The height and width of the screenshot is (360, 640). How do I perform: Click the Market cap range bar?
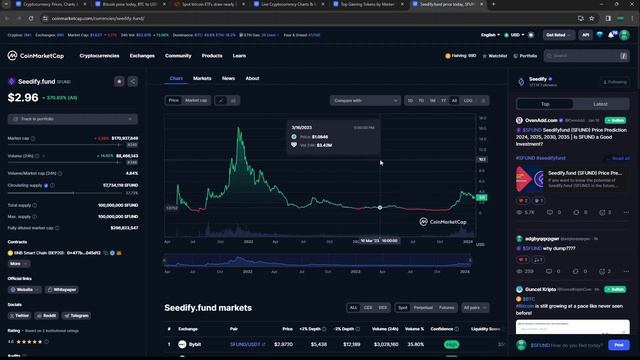65,145
